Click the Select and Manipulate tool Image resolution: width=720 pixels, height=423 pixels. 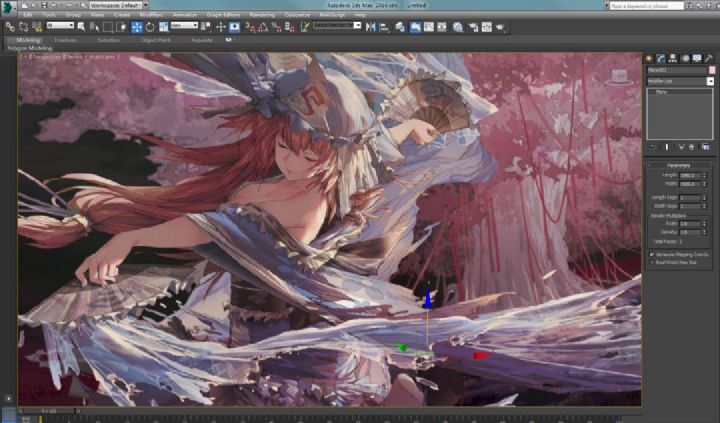tap(221, 27)
